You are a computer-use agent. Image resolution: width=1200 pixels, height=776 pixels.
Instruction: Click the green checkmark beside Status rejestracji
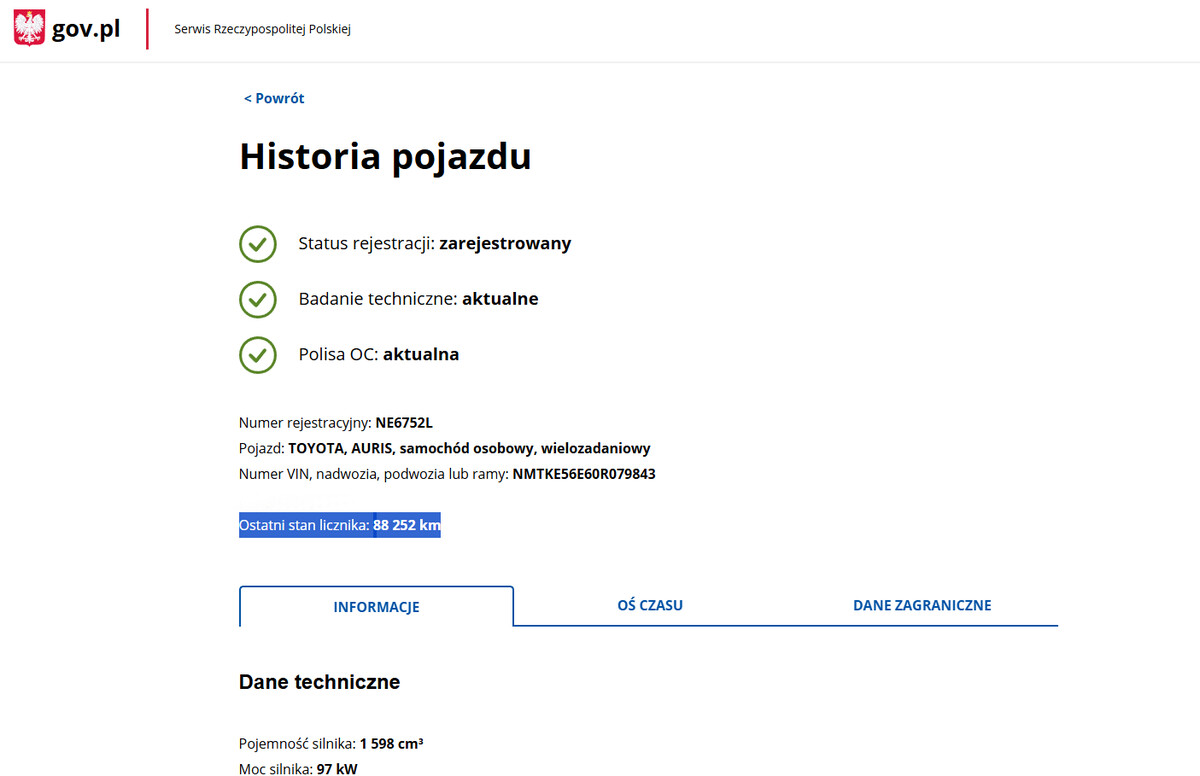pyautogui.click(x=258, y=244)
